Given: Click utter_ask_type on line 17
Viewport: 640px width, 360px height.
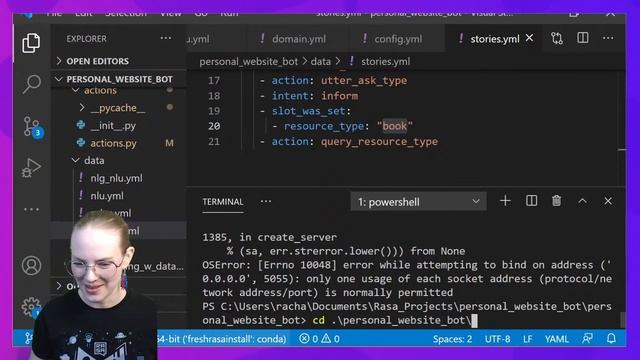Looking at the screenshot, I should pos(364,80).
